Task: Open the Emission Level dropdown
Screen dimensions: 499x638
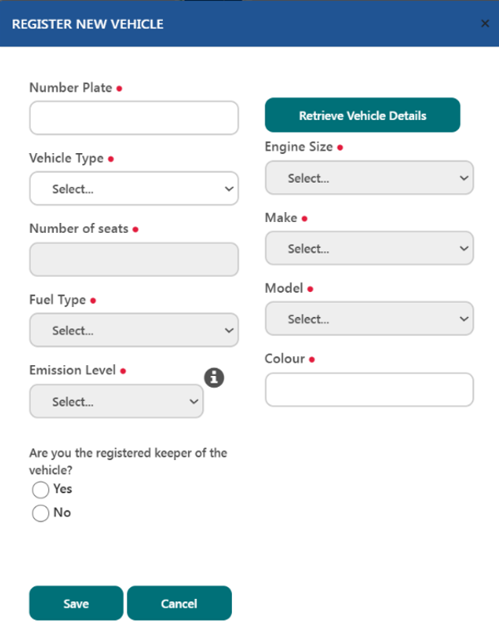Action: tap(116, 401)
